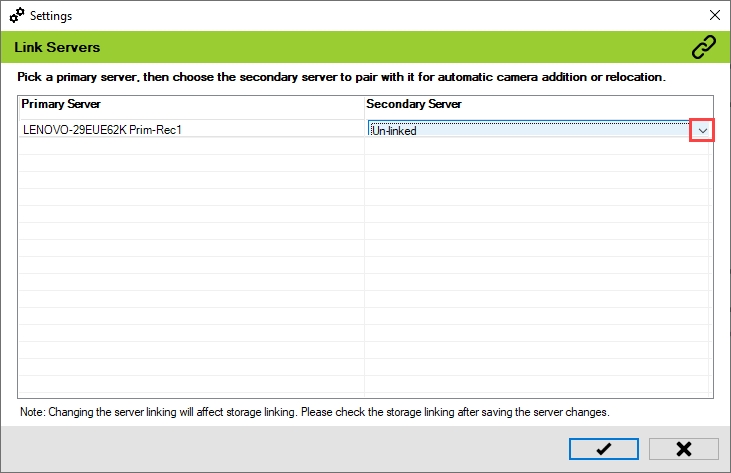
Task: Click the Settings title text in title bar
Action: 51,16
